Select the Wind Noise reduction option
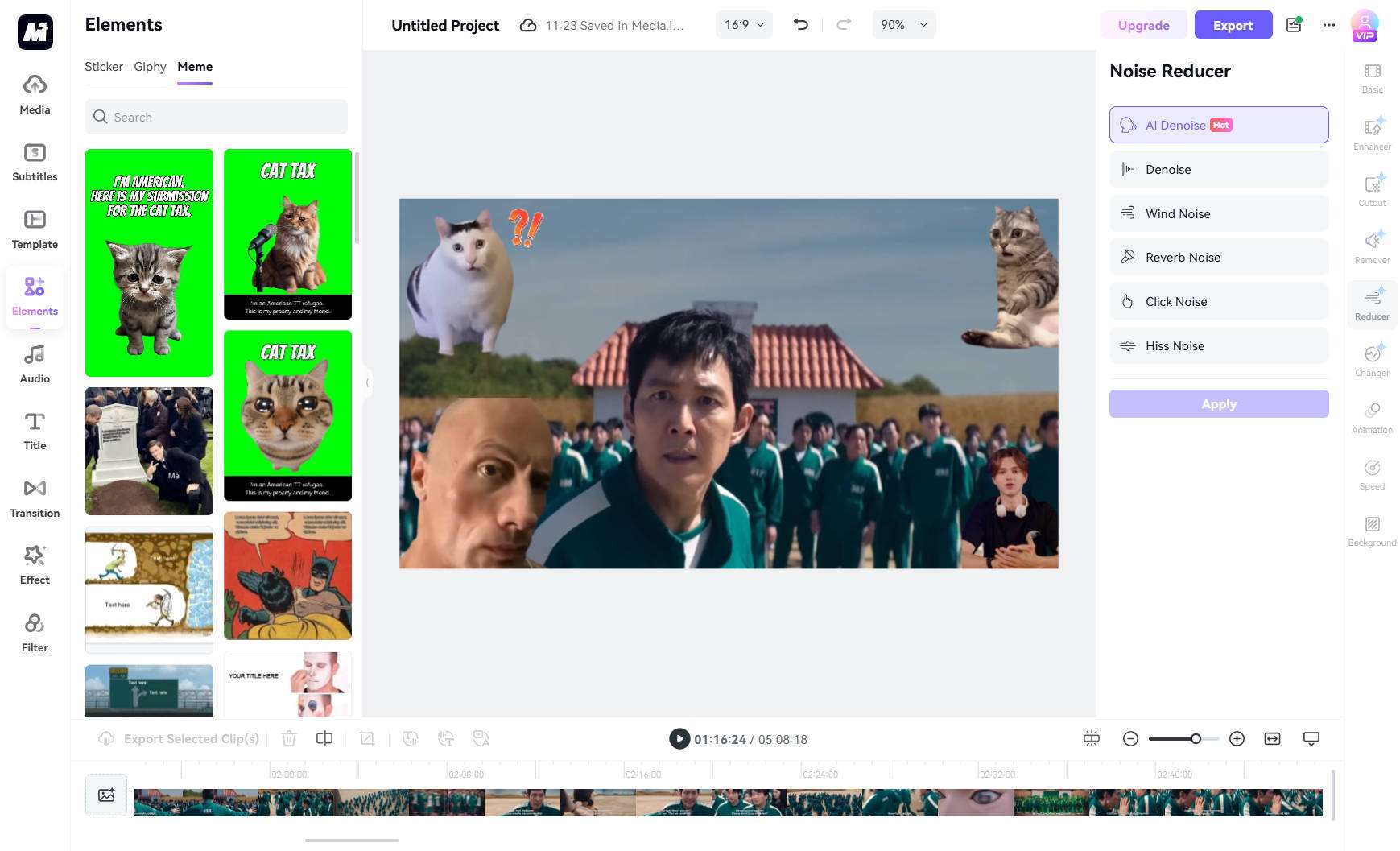Viewport: 1400px width, 851px height. pyautogui.click(x=1218, y=213)
